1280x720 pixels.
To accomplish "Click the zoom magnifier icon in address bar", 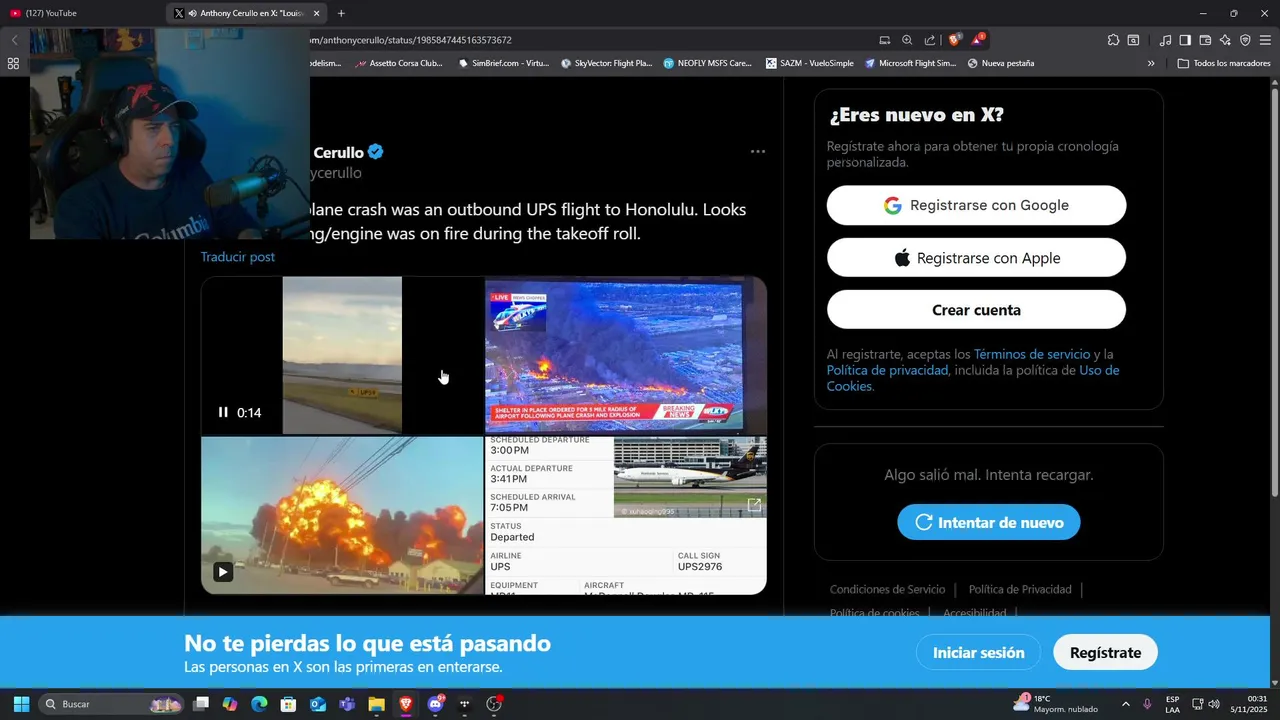I will click(907, 40).
